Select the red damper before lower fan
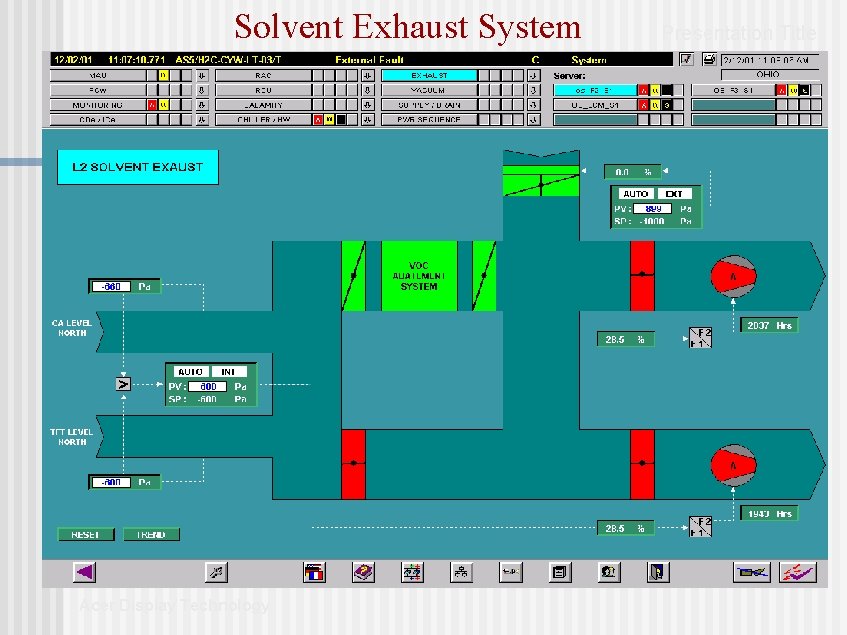The height and width of the screenshot is (635, 847). point(642,464)
